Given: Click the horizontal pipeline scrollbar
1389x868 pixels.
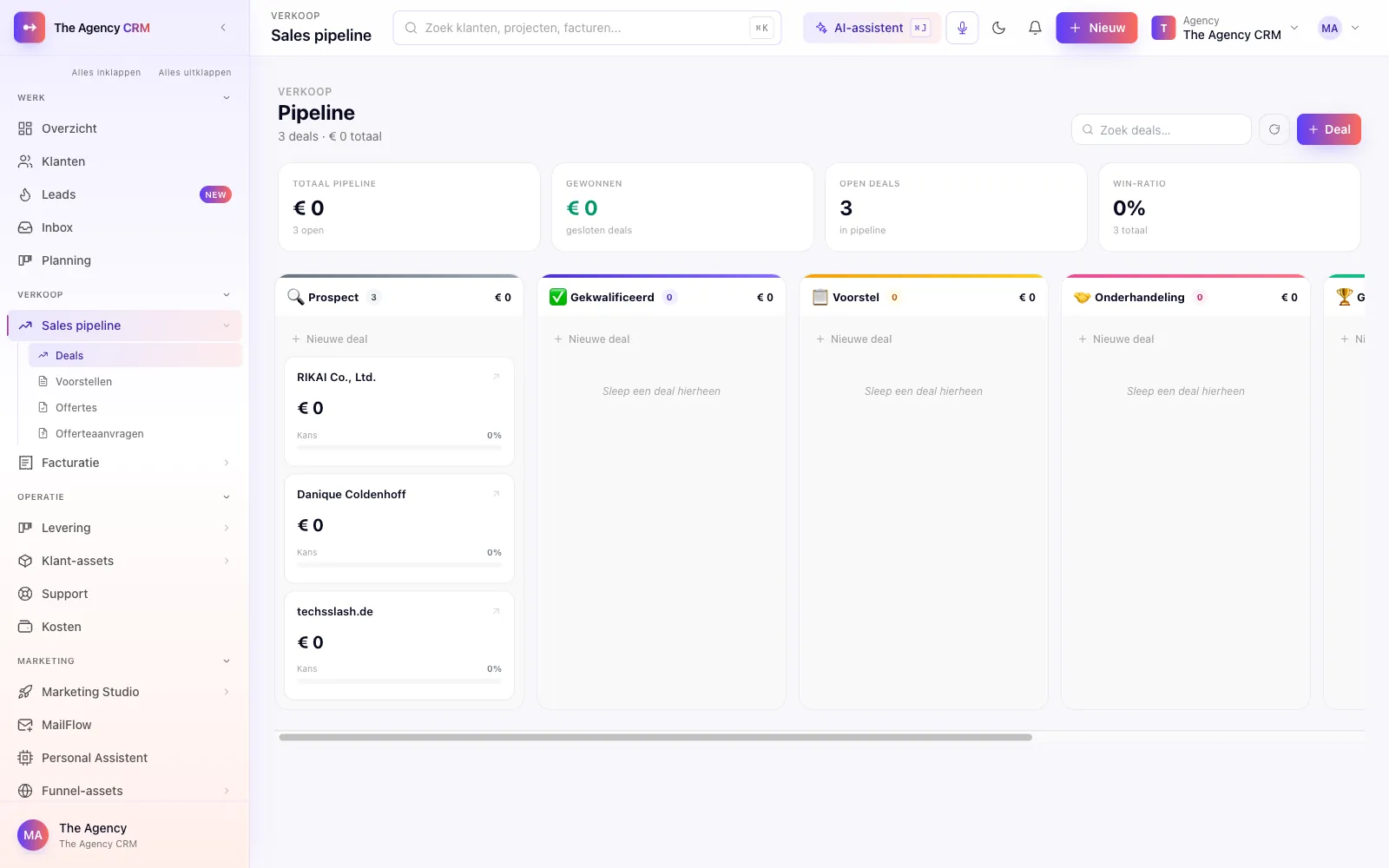Looking at the screenshot, I should tap(655, 737).
